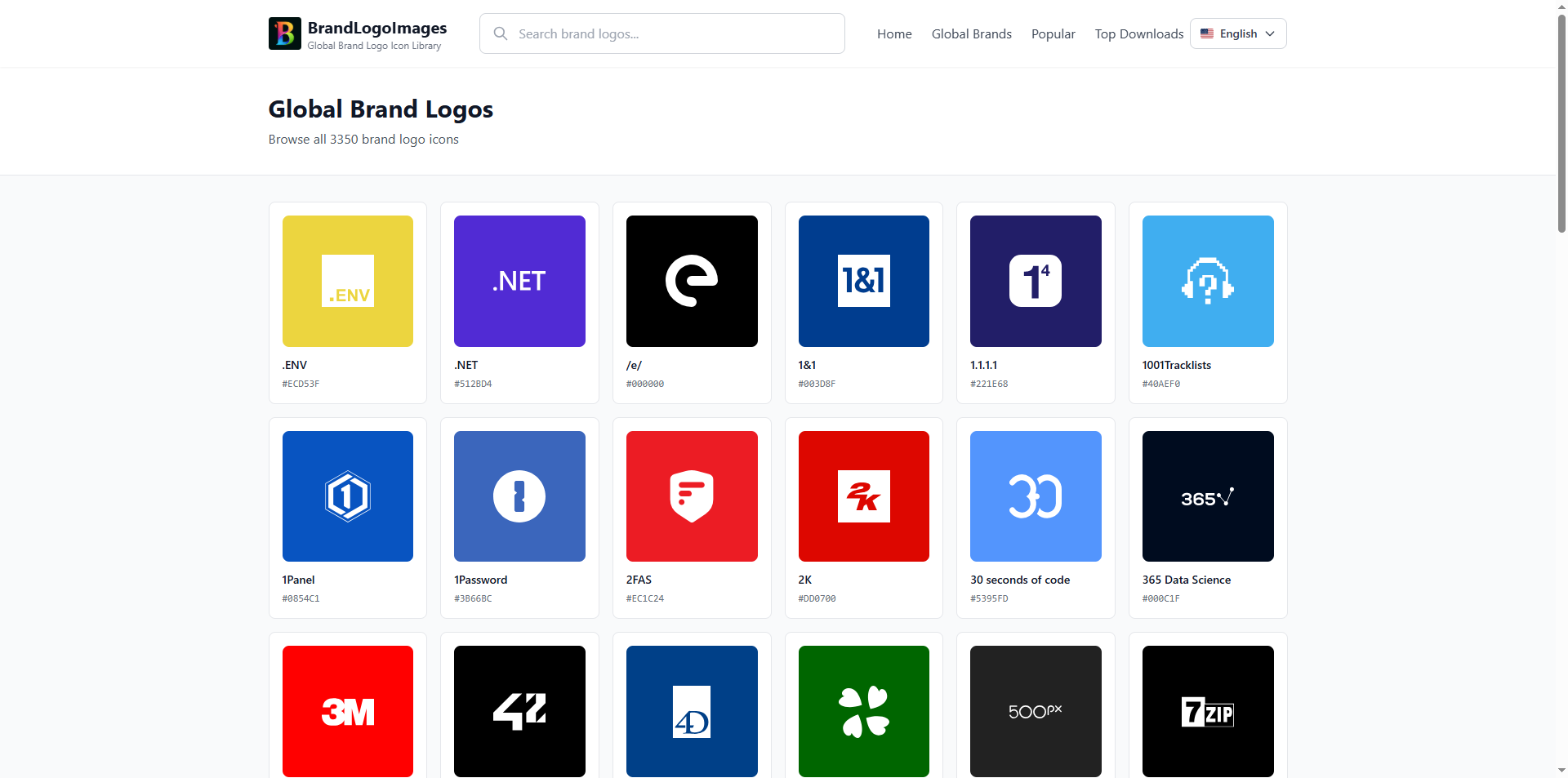Click inside the search brand logos field

(x=661, y=33)
